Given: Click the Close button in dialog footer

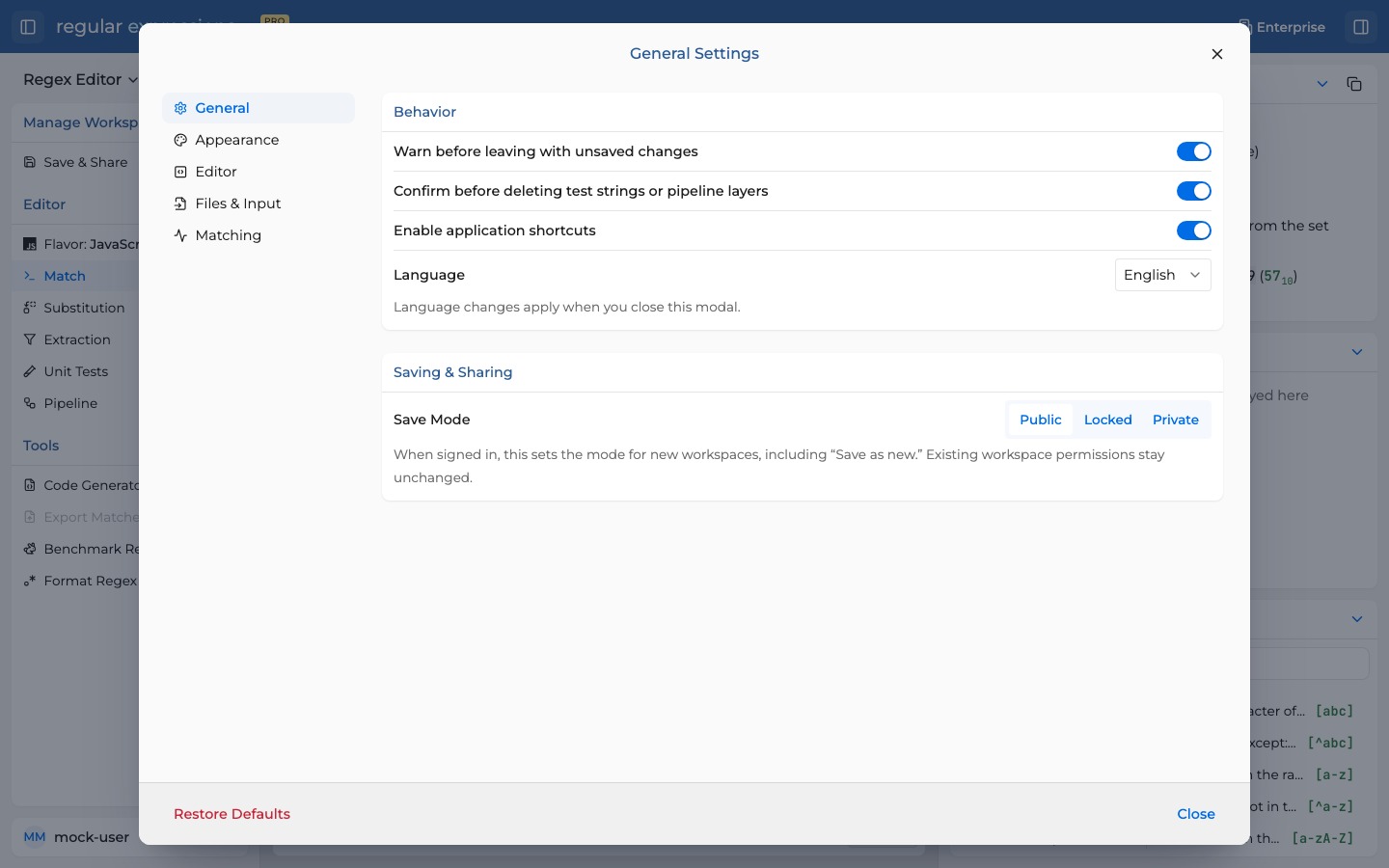Looking at the screenshot, I should click(1196, 814).
